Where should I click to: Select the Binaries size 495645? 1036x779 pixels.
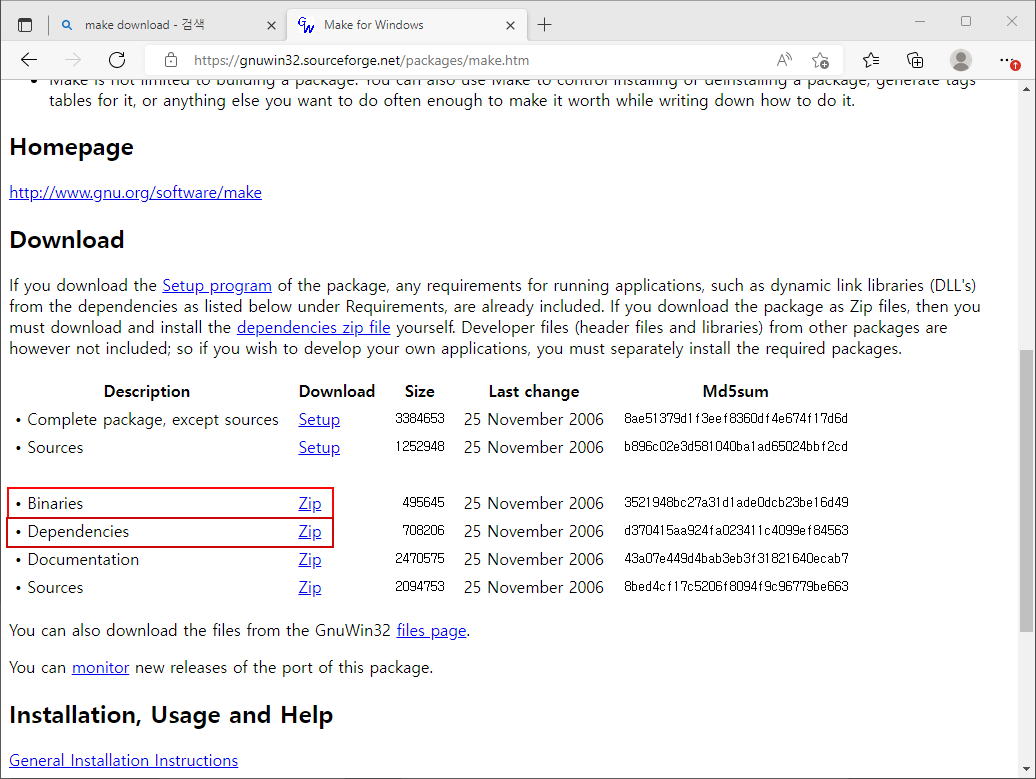click(423, 502)
